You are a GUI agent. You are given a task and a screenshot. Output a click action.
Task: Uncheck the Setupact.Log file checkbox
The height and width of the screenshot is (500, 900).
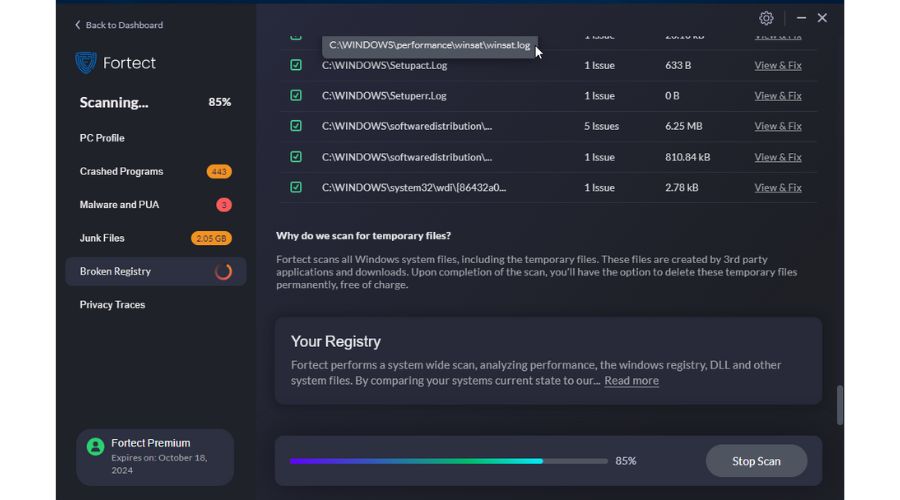click(x=296, y=65)
